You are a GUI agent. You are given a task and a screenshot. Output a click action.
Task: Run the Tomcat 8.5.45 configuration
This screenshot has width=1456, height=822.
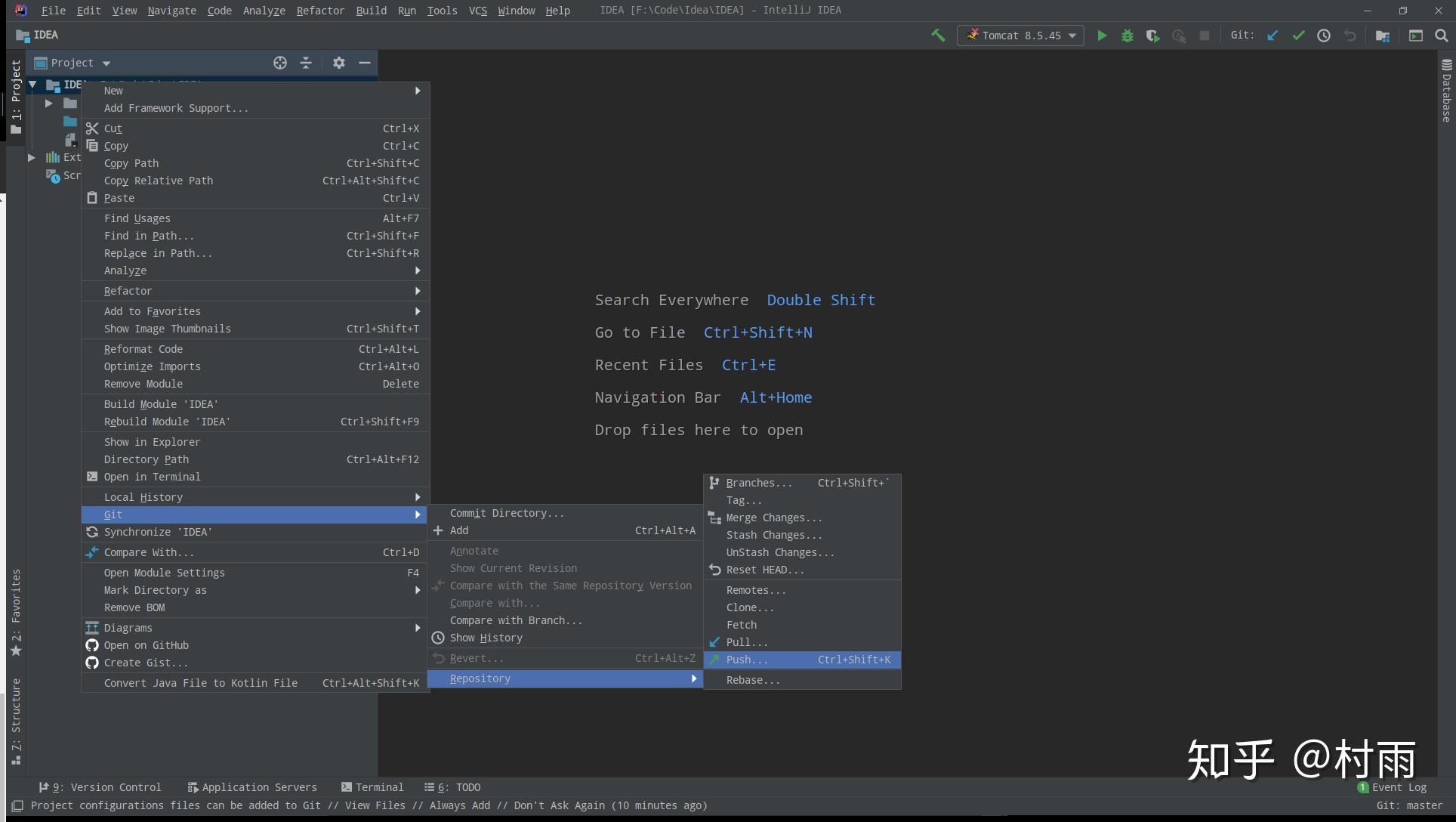point(1102,36)
